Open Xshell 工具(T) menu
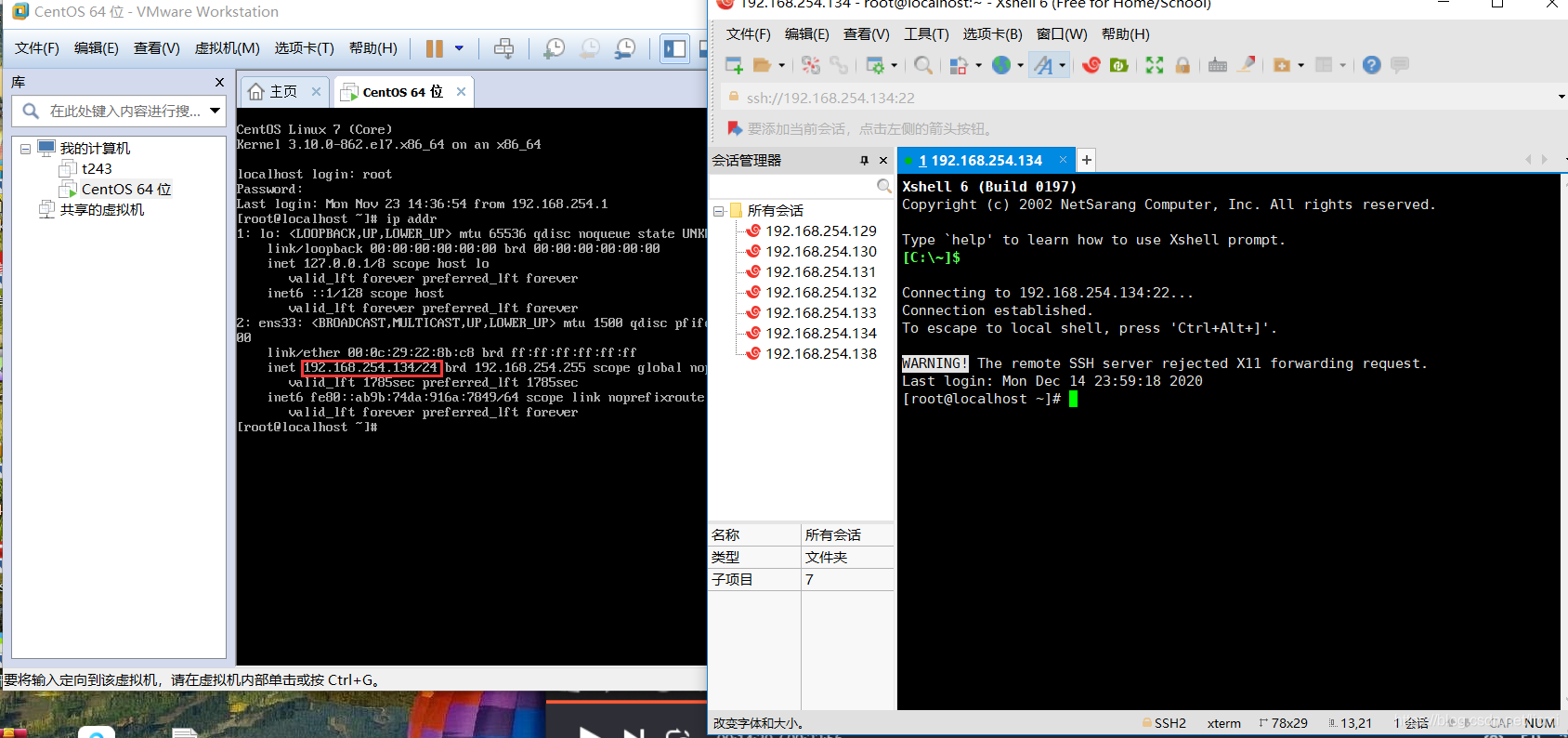 (926, 34)
